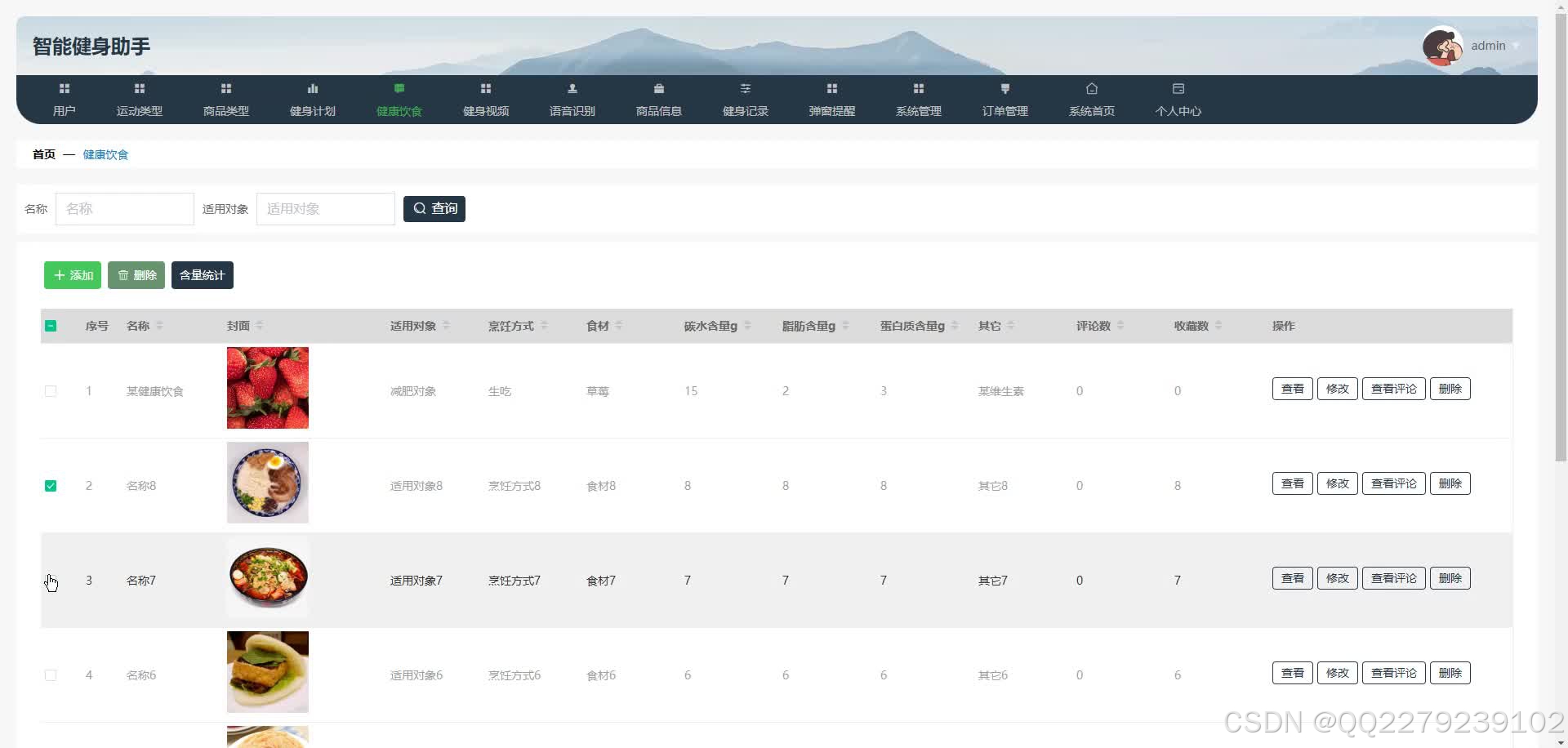Viewport: 1568px width, 748px height.
Task: Click the 用户 grid icon in navbar
Action: coord(65,88)
